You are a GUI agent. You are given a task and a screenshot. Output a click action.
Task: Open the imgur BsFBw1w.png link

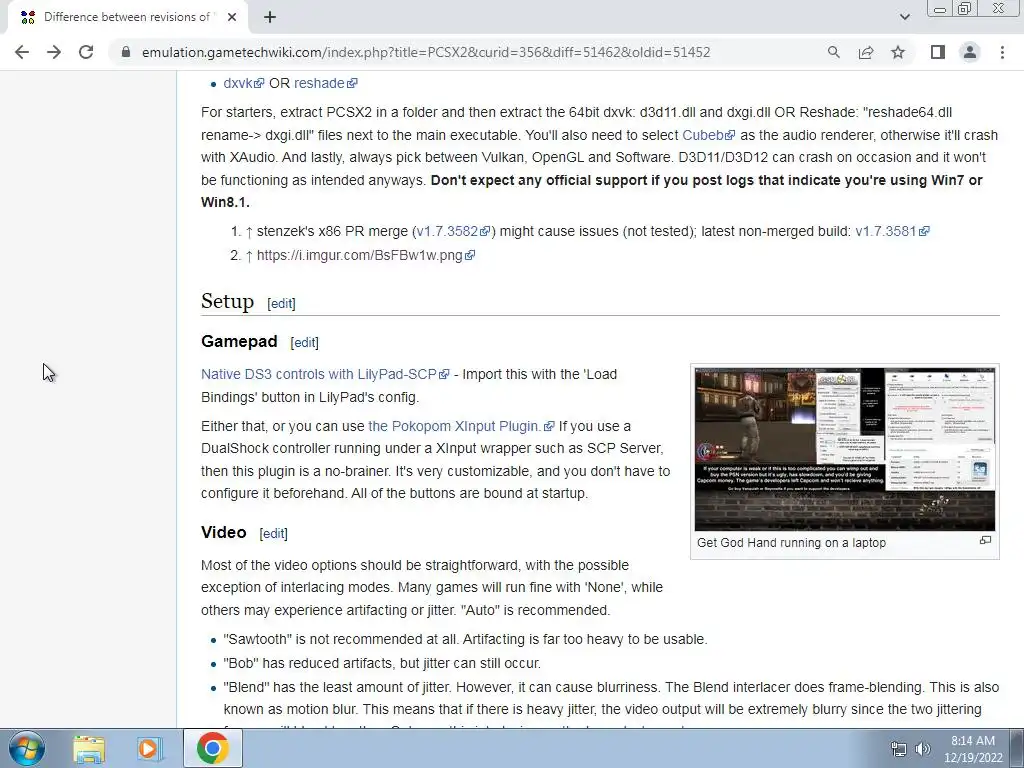click(x=366, y=255)
